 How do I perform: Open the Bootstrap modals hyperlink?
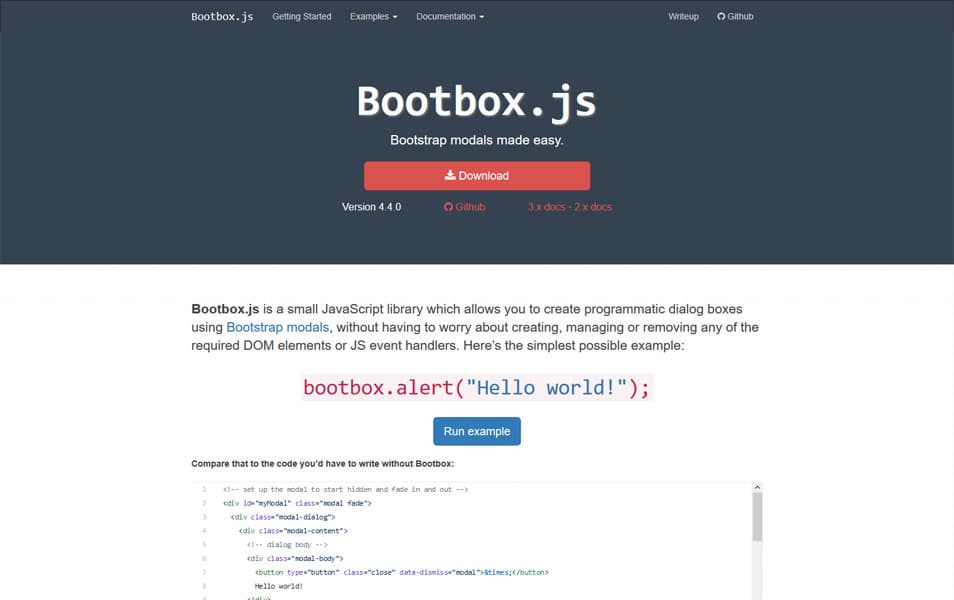pos(277,327)
